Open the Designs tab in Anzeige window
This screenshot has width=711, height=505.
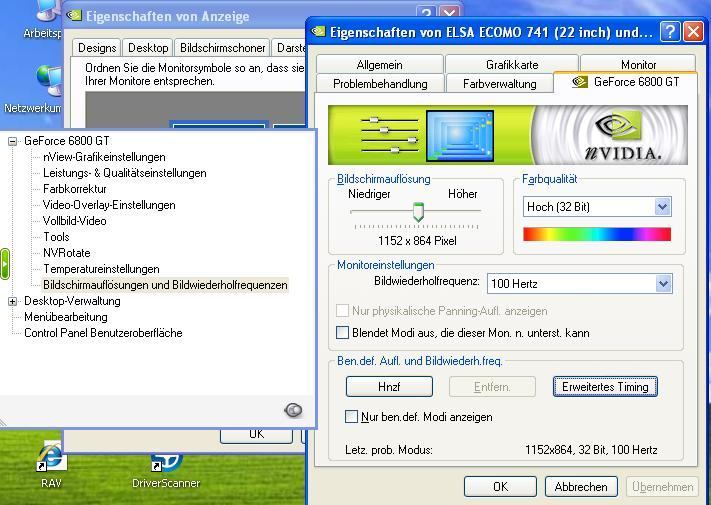[x=97, y=48]
